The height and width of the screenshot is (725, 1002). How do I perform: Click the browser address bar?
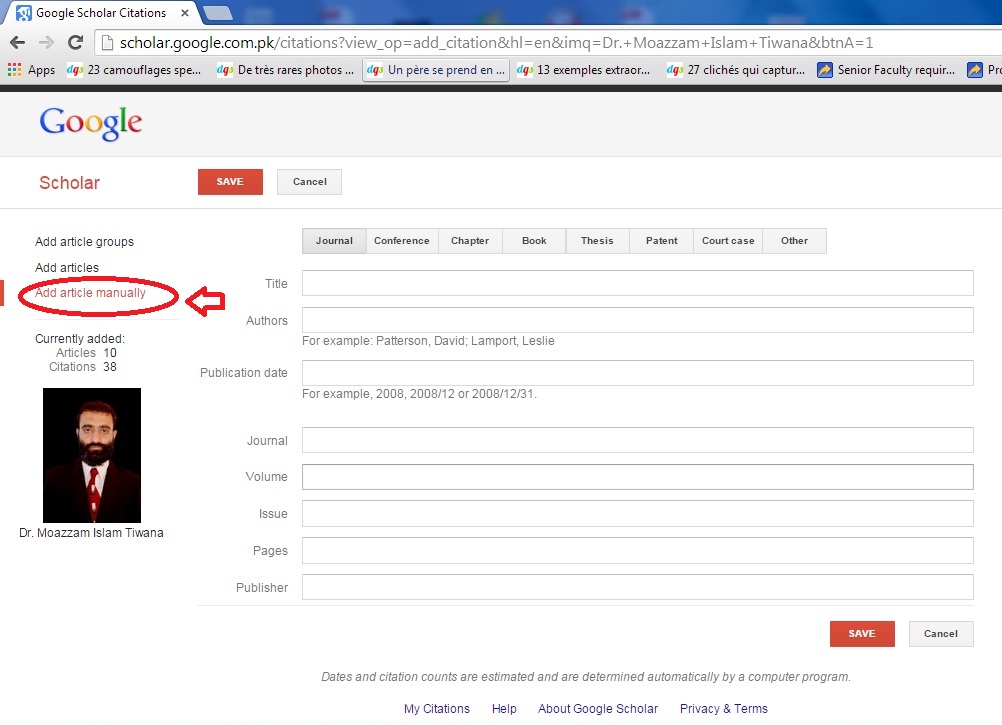tap(400, 44)
